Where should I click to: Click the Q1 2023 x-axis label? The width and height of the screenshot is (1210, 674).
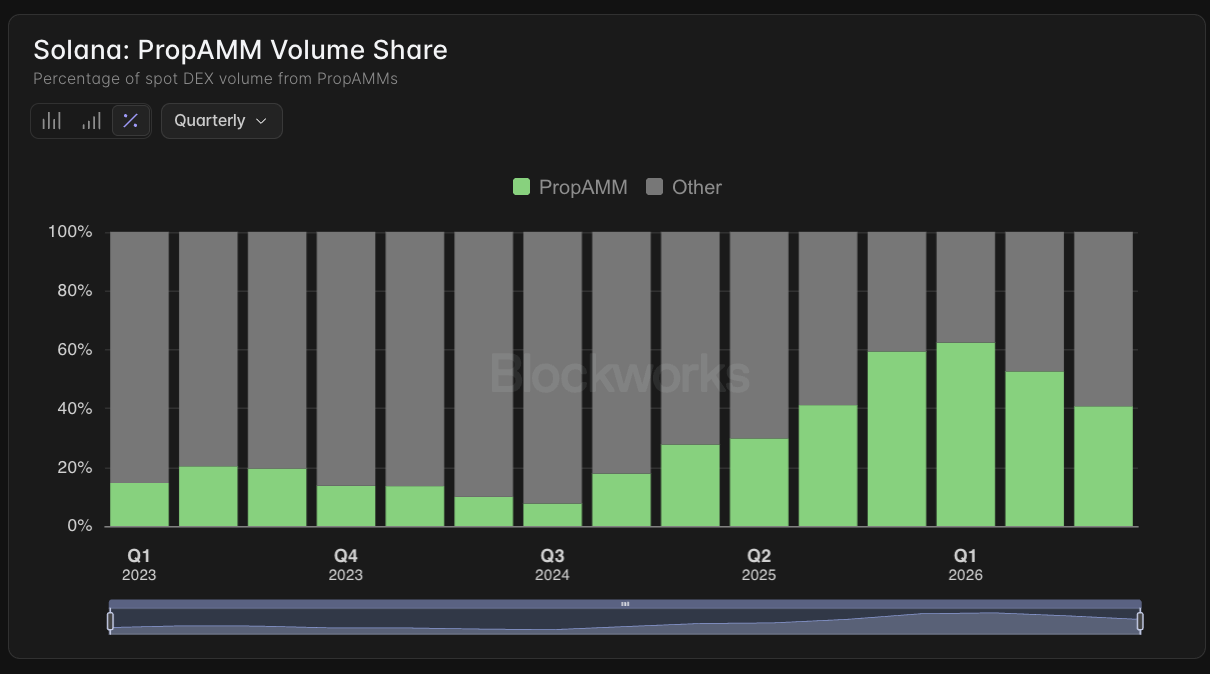pos(139,565)
